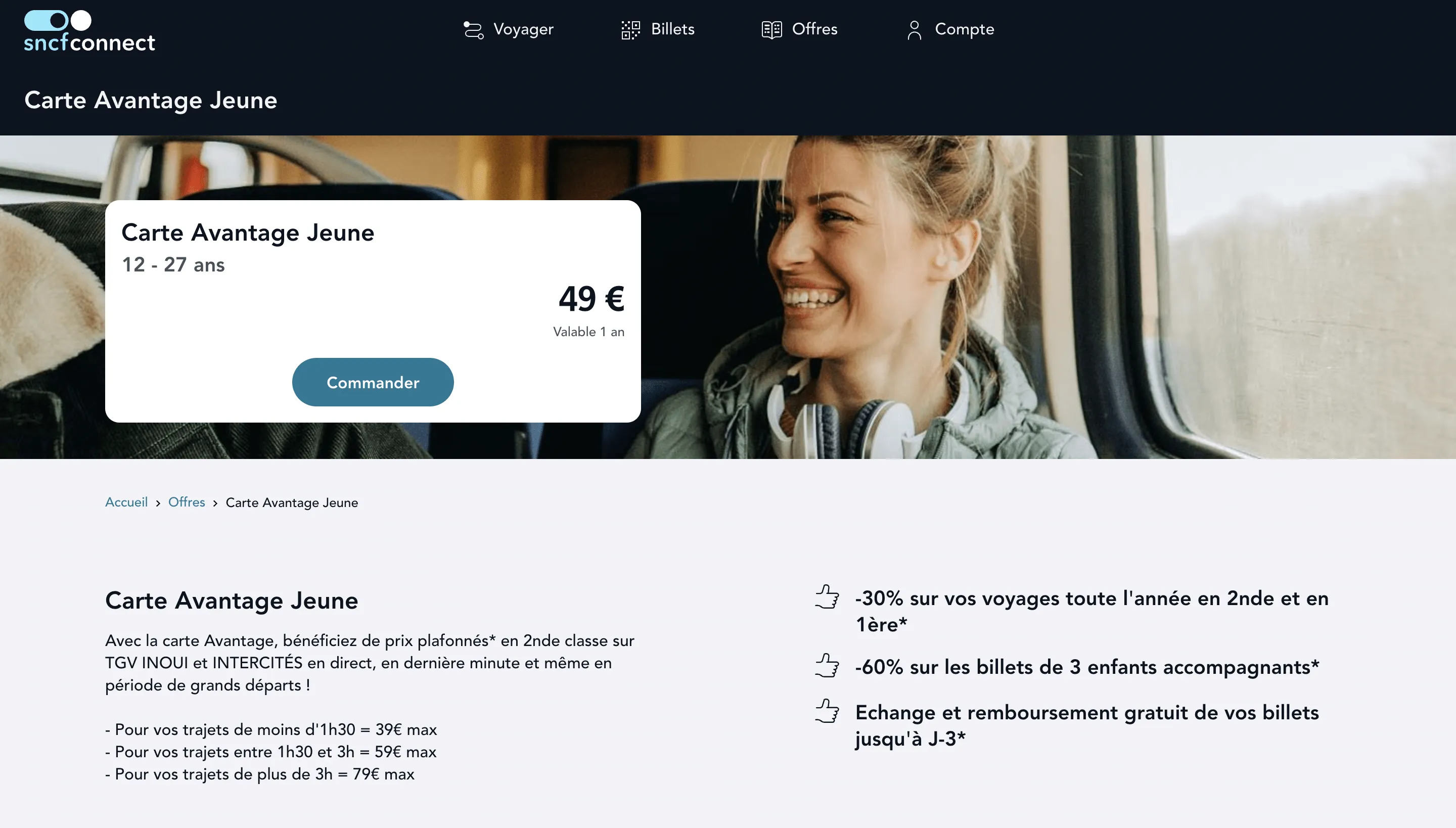Viewport: 1456px width, 828px height.
Task: Click the SNCF Connect logo
Action: point(89,31)
